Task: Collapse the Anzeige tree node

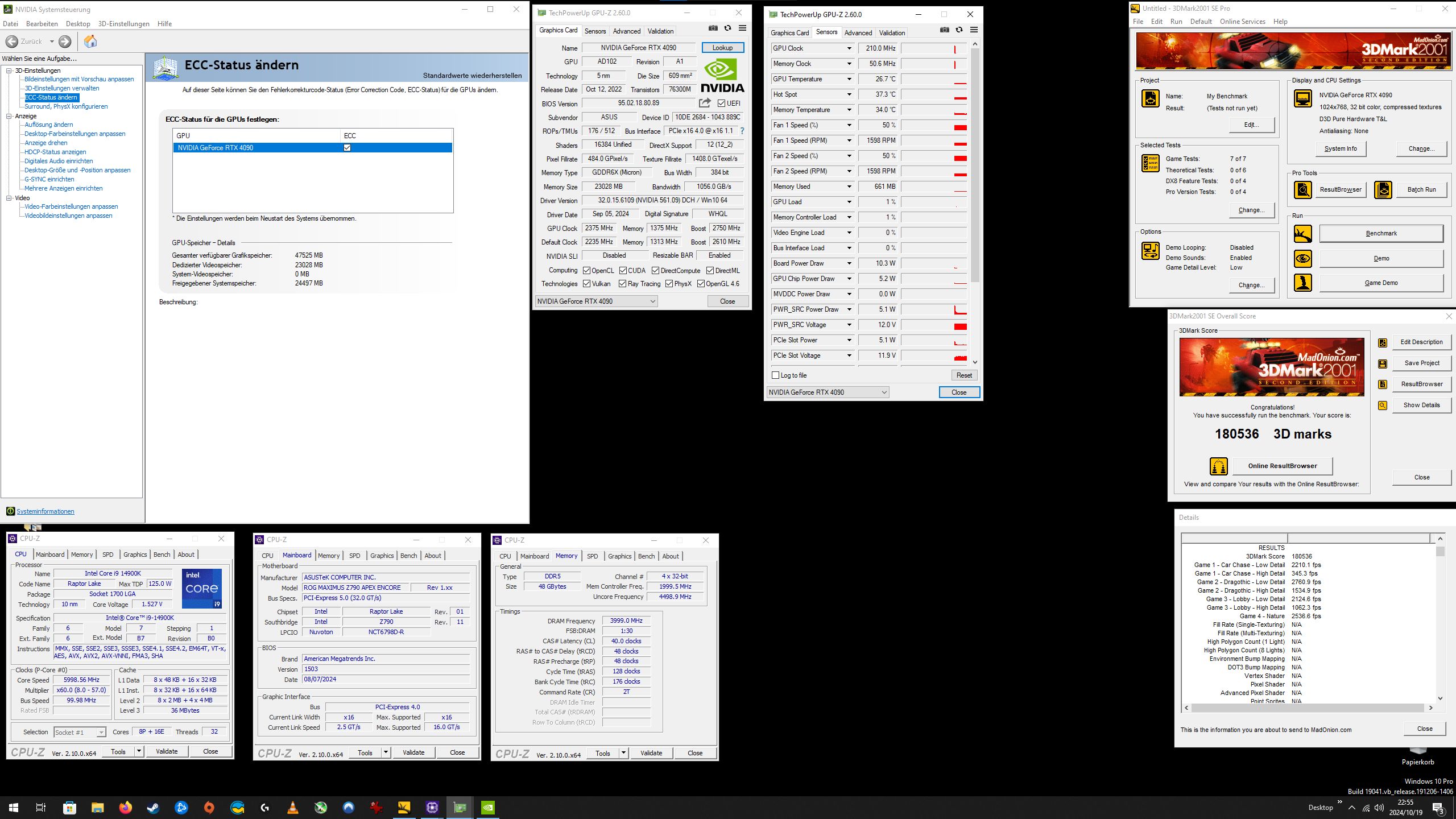Action: pos(9,116)
